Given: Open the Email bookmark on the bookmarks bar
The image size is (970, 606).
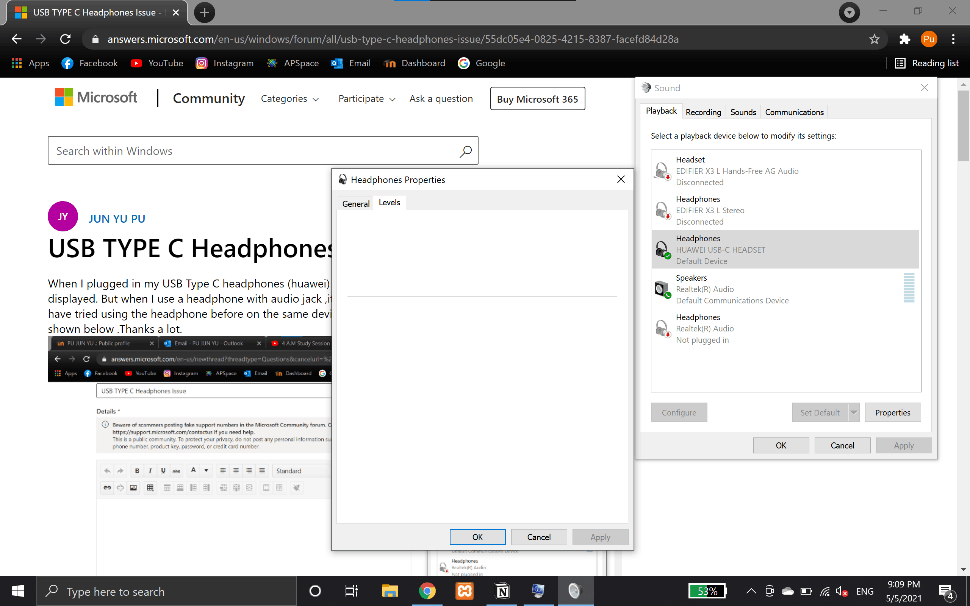Looking at the screenshot, I should [x=351, y=62].
